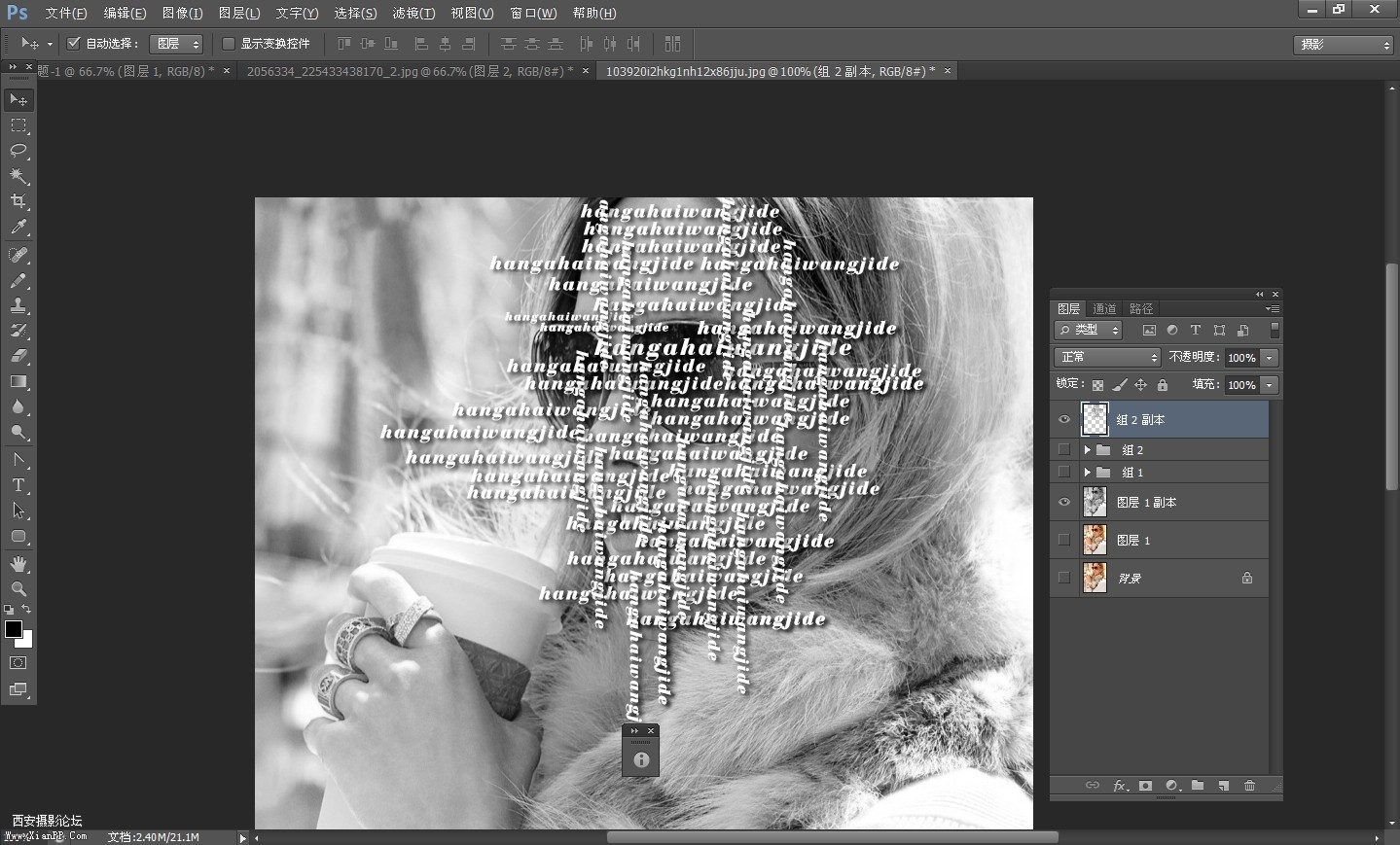Delete layer using trash icon
1400x845 pixels.
[x=1249, y=786]
